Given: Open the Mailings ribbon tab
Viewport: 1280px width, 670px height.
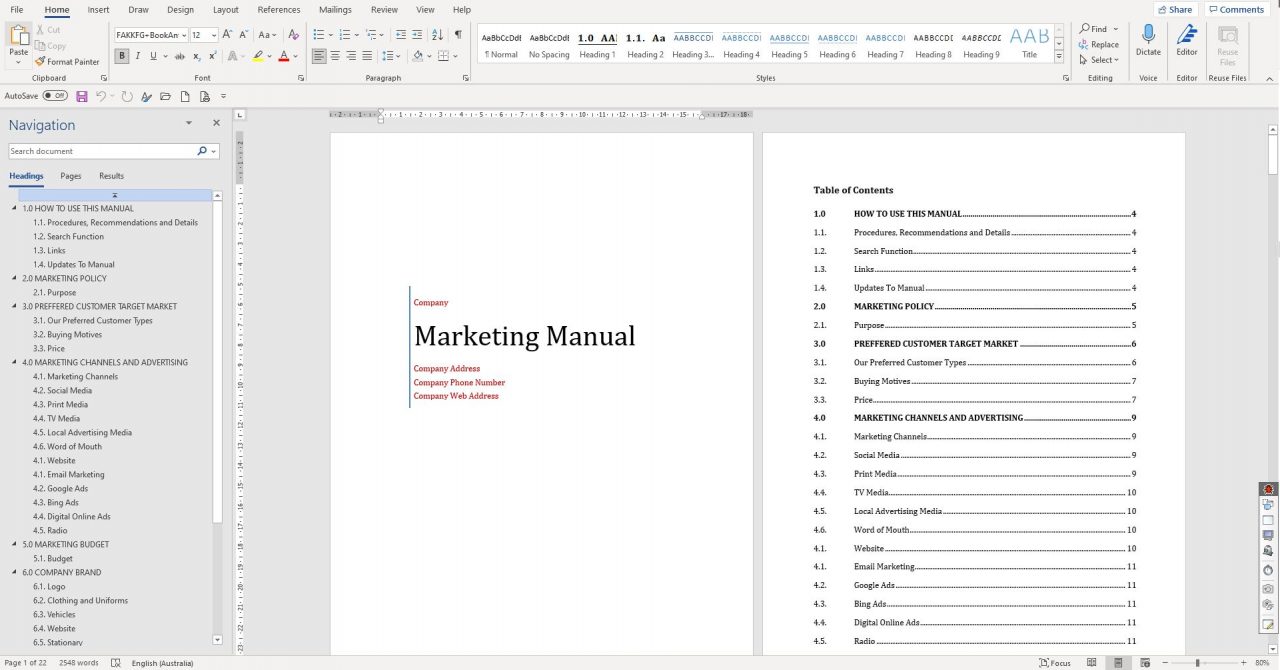Looking at the screenshot, I should (334, 9).
